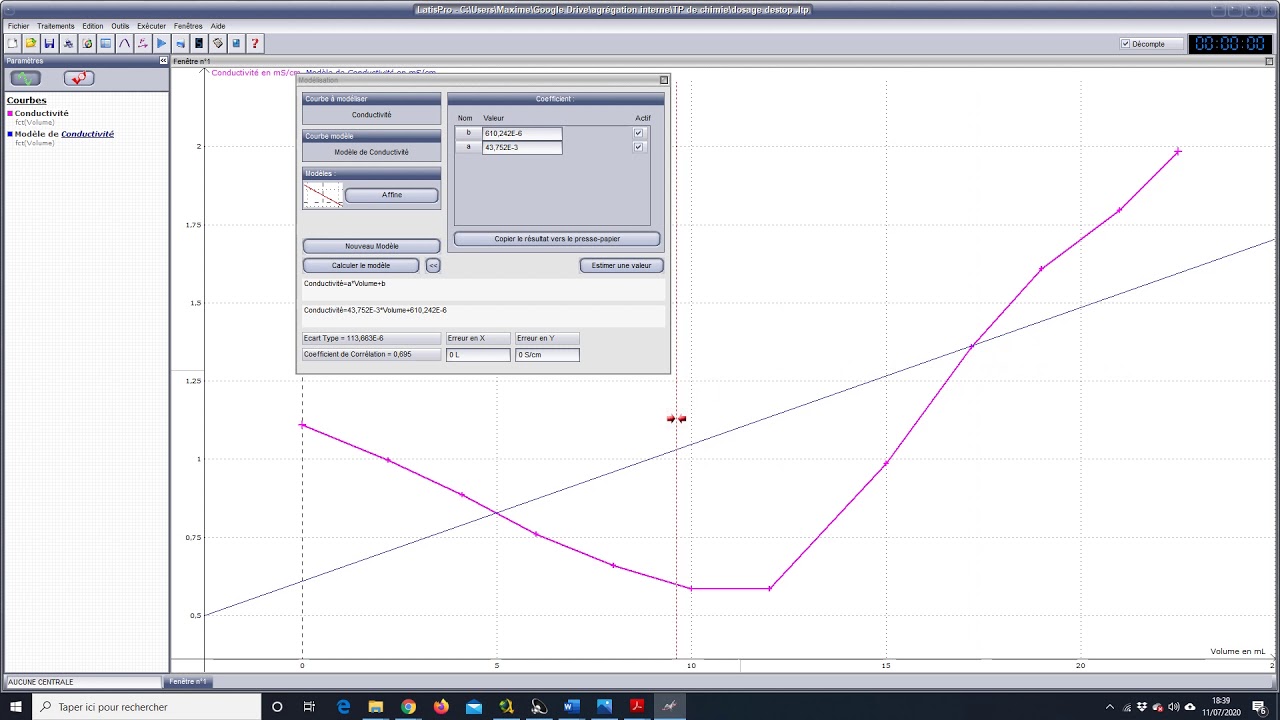Click the system volume tray icon
1280x720 pixels.
1174,707
